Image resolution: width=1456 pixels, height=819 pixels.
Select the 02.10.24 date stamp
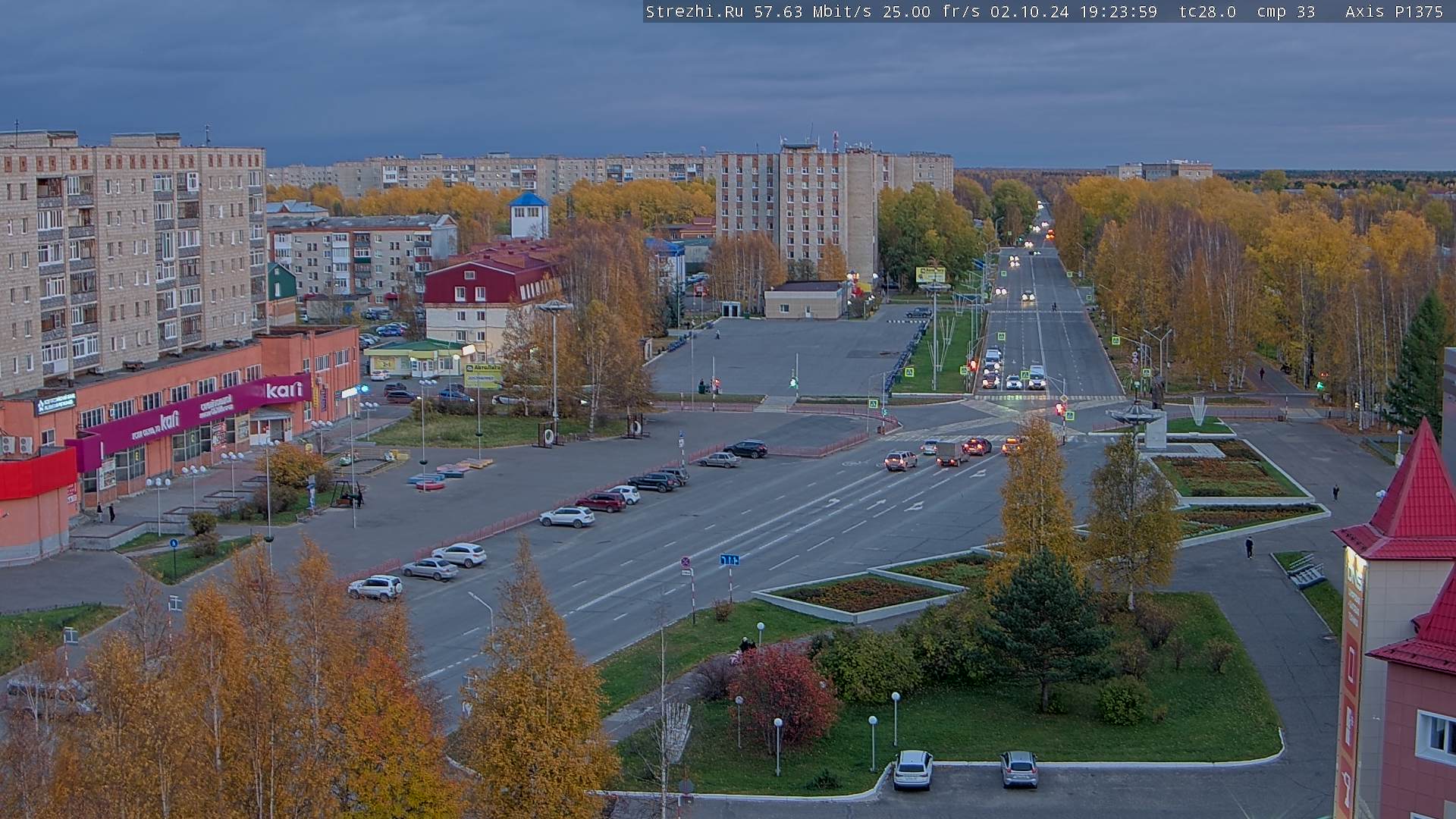click(1030, 11)
